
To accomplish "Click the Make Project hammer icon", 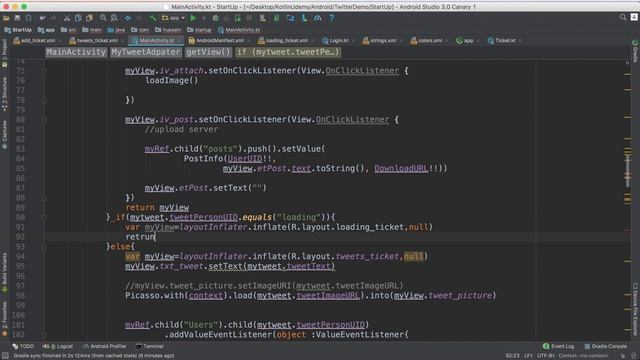I will click(153, 18).
